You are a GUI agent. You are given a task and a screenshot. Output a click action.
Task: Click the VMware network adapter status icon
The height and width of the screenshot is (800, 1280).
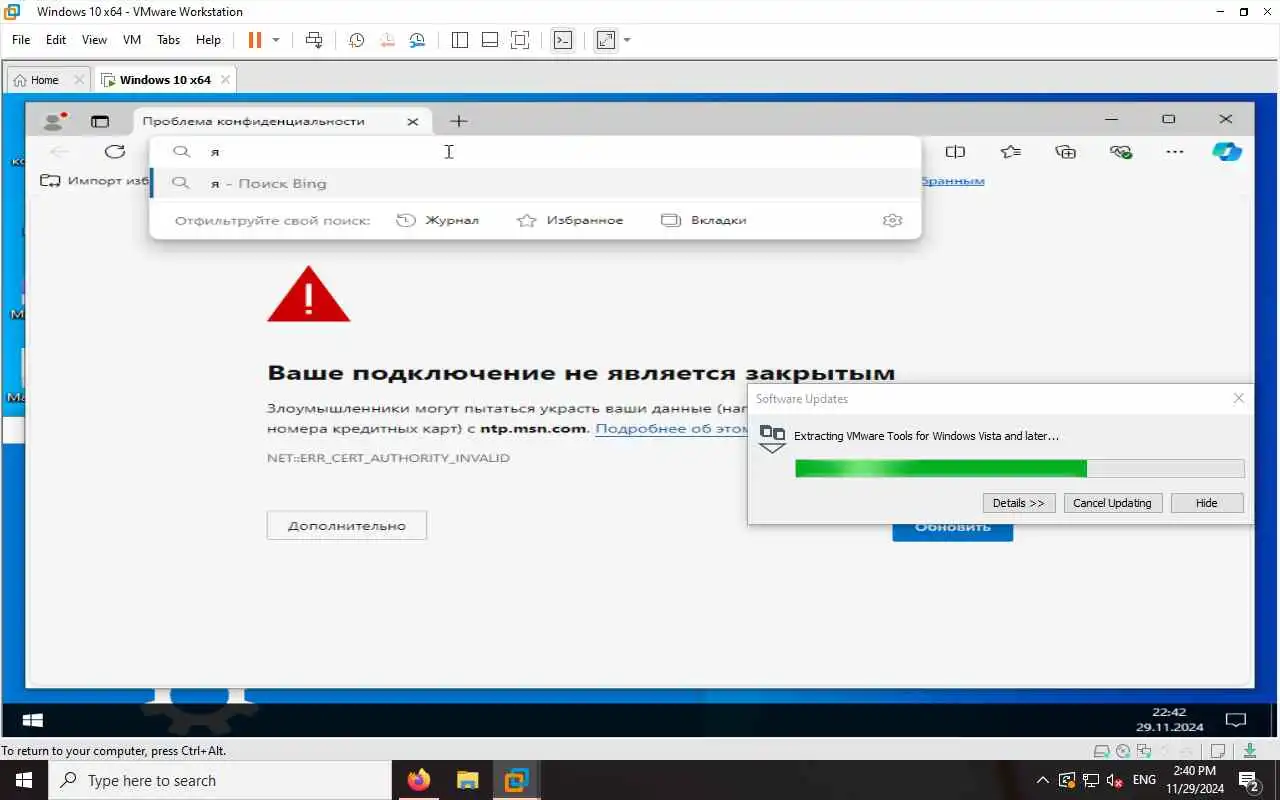click(1144, 752)
